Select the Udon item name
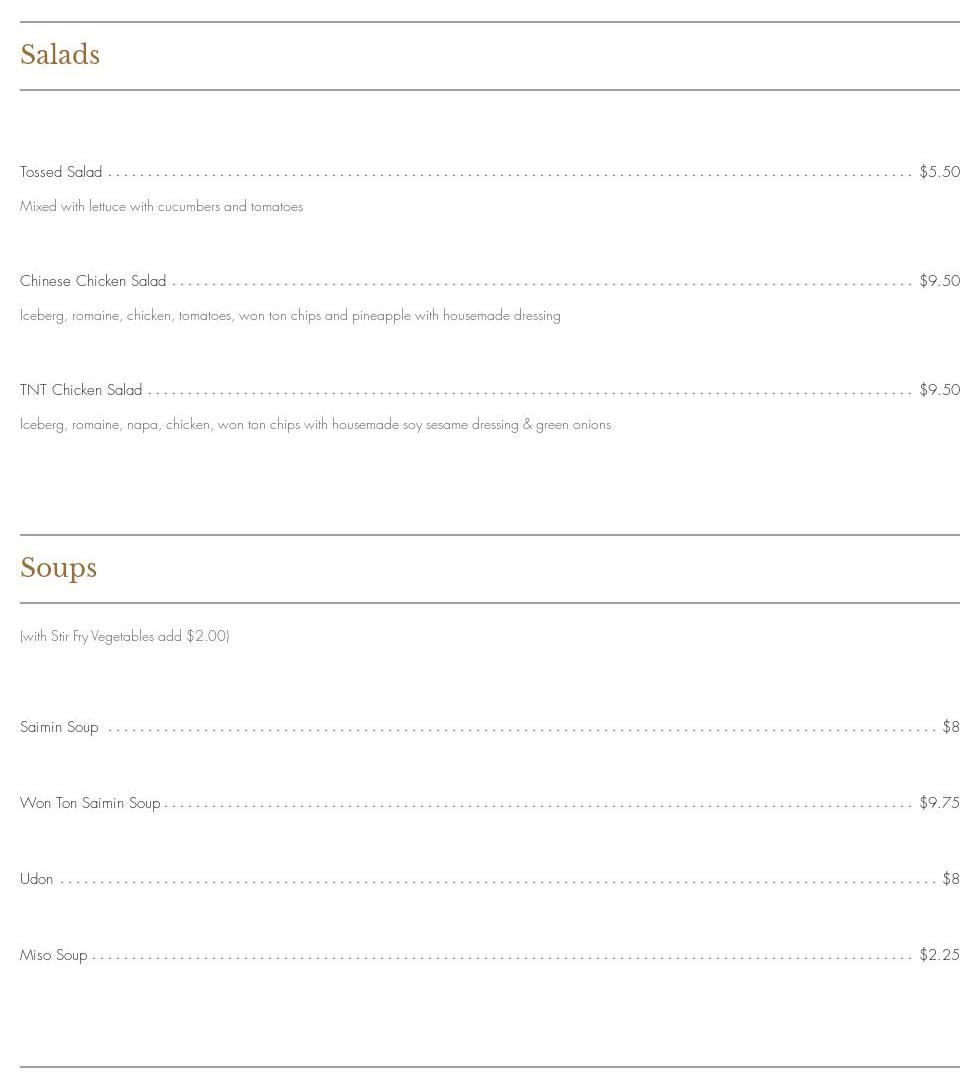Image resolution: width=965 pixels, height=1083 pixels. coord(37,879)
